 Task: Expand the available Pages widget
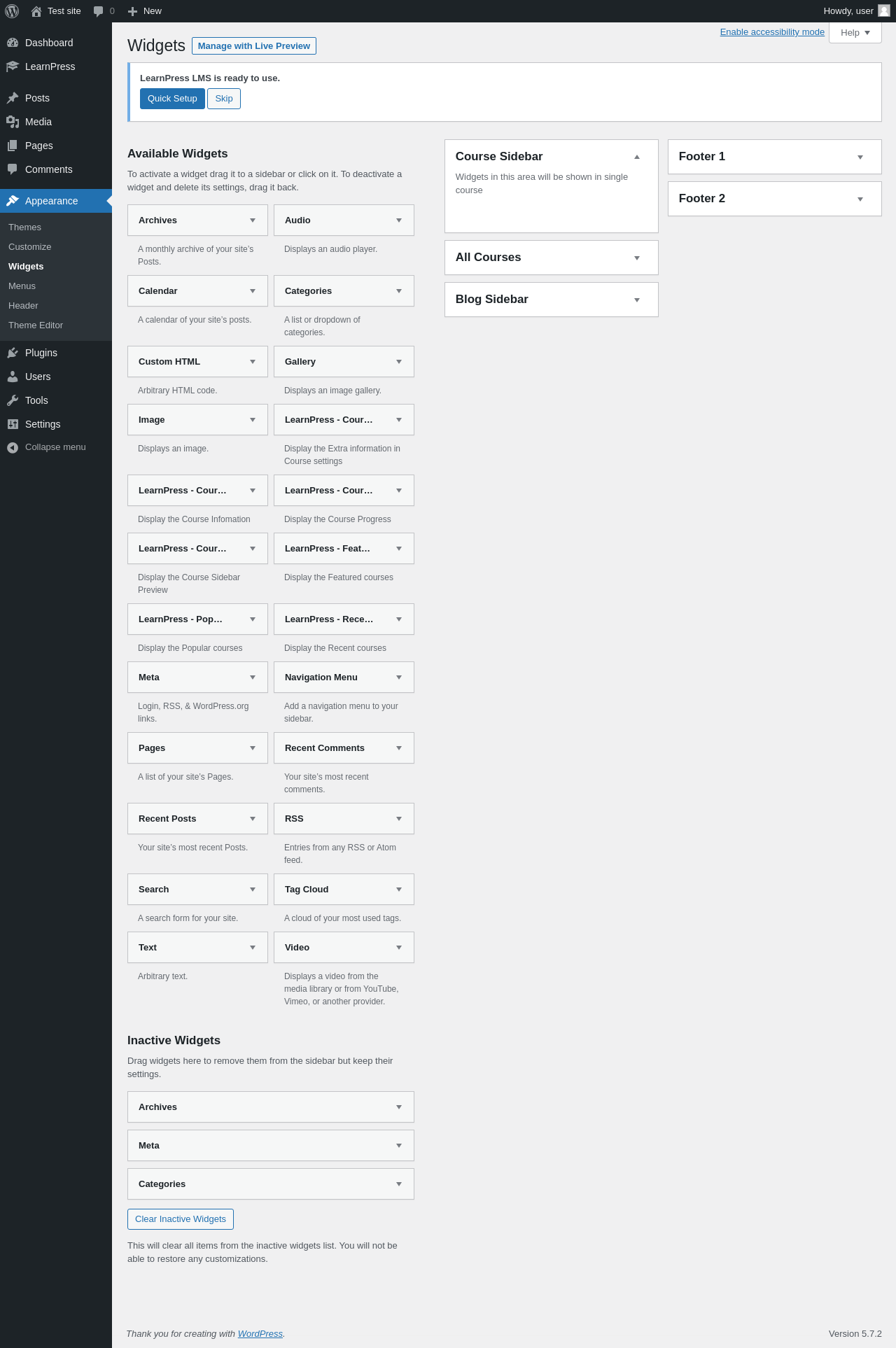tap(253, 748)
